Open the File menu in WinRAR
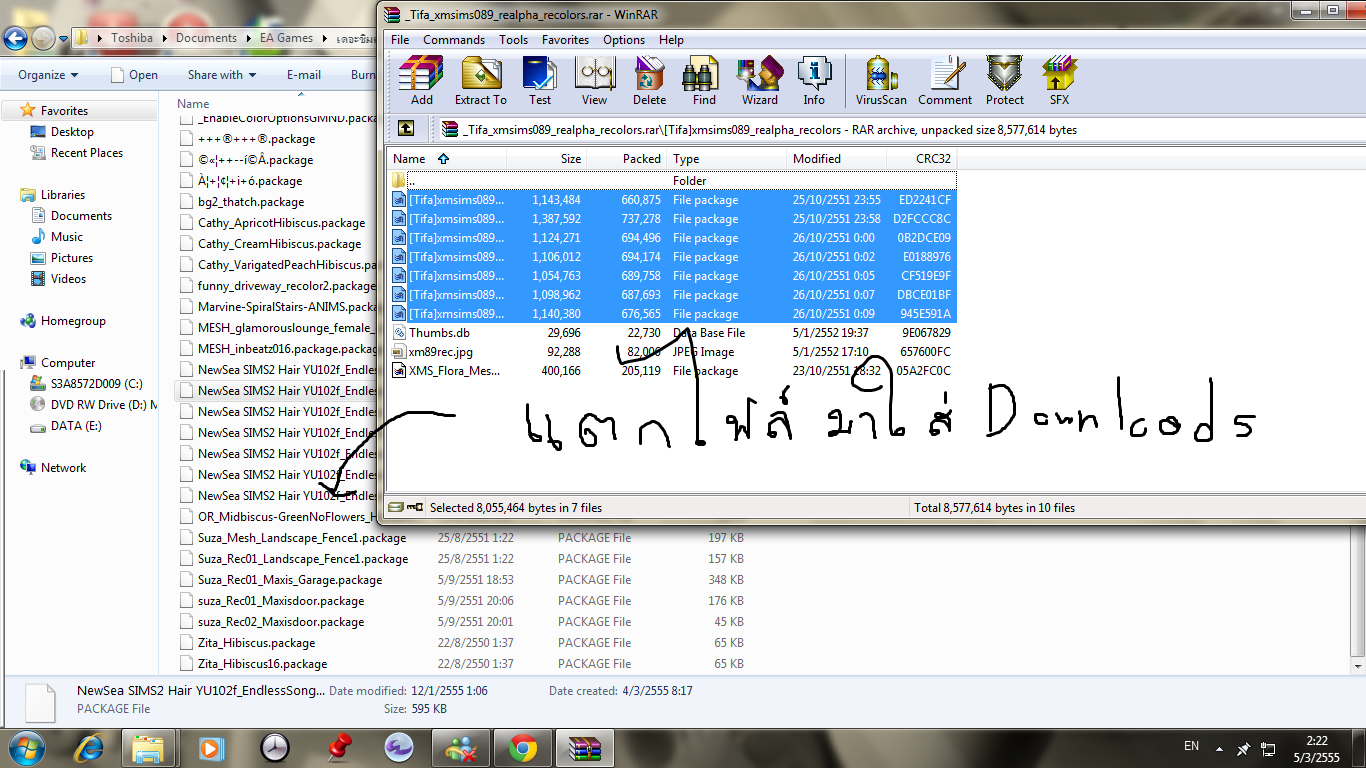Screen dimensions: 1366x768 click(400, 40)
